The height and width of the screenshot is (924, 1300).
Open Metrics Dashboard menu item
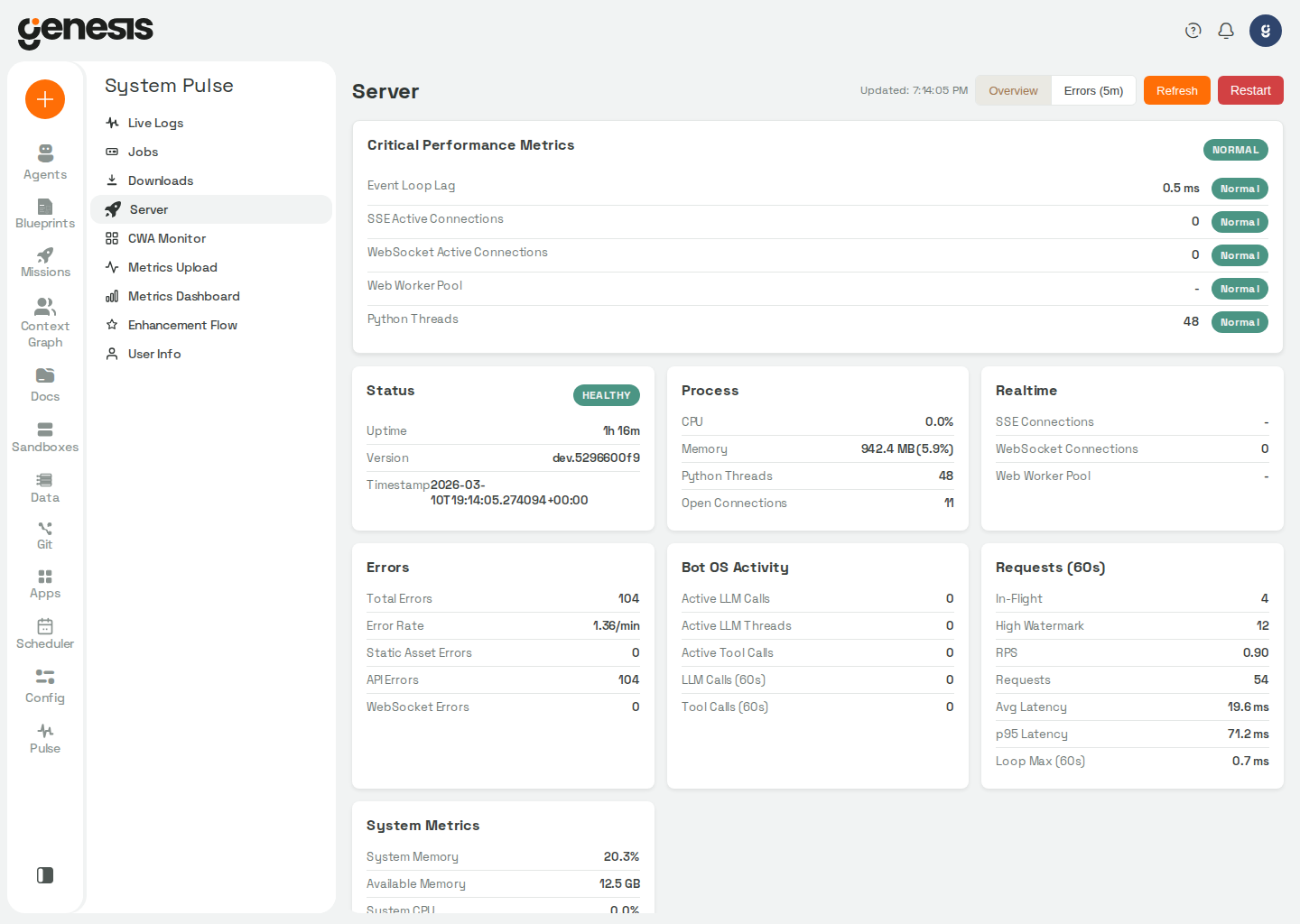211,296
